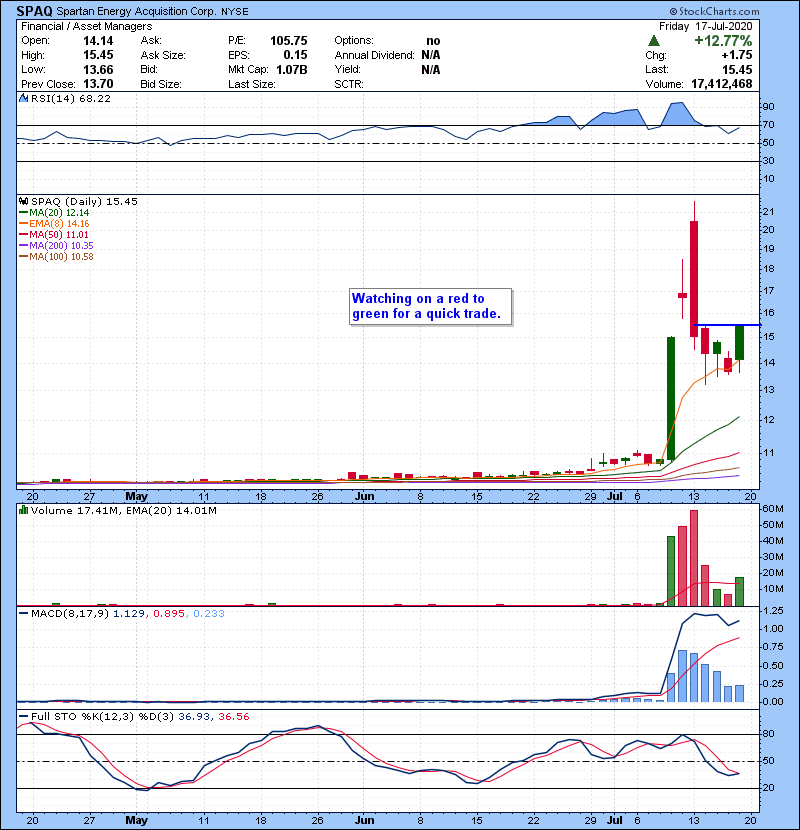The width and height of the screenshot is (800, 830).
Task: Click the large green breakout candle
Action: 671,398
